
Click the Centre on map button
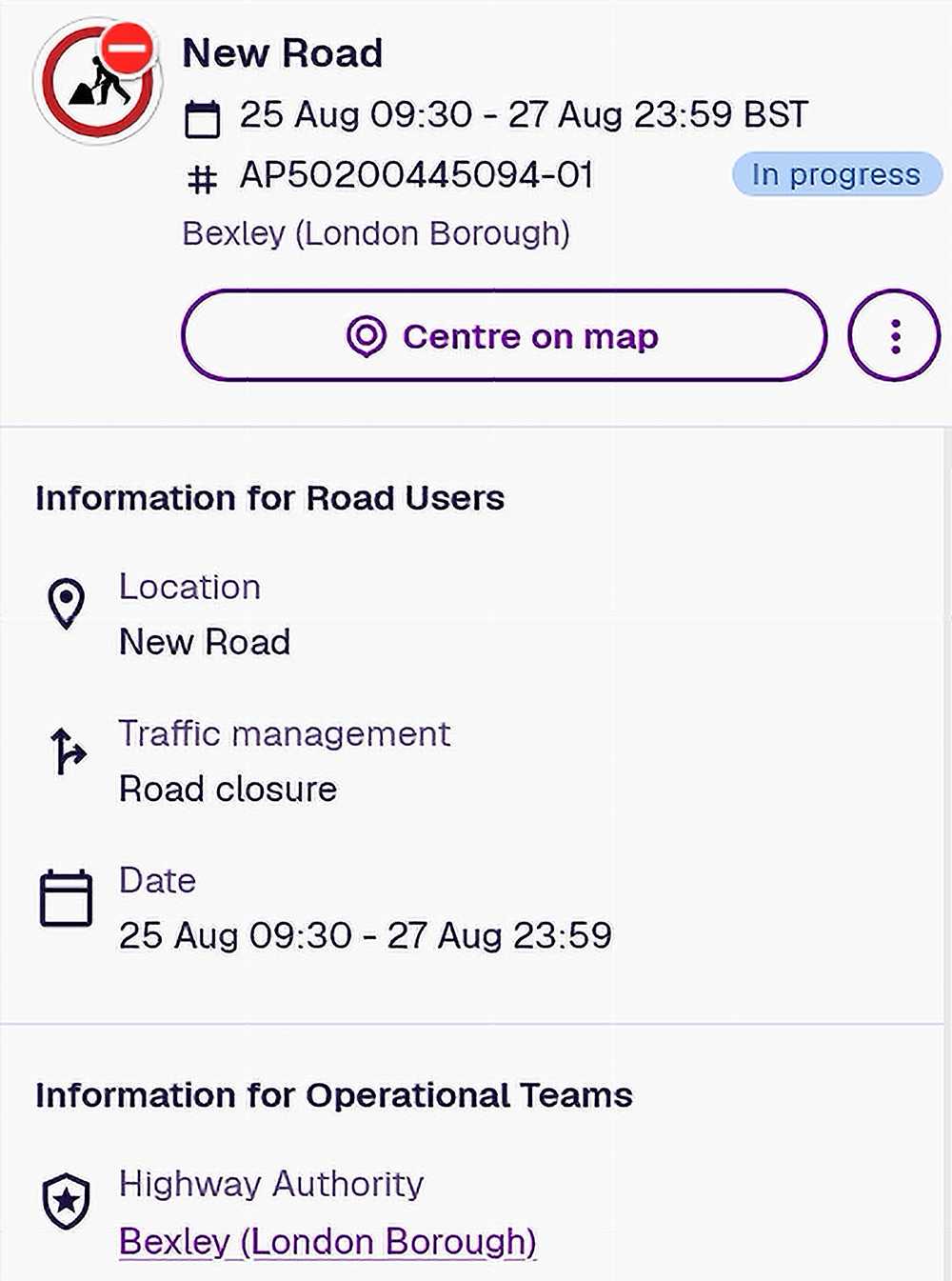coord(504,336)
